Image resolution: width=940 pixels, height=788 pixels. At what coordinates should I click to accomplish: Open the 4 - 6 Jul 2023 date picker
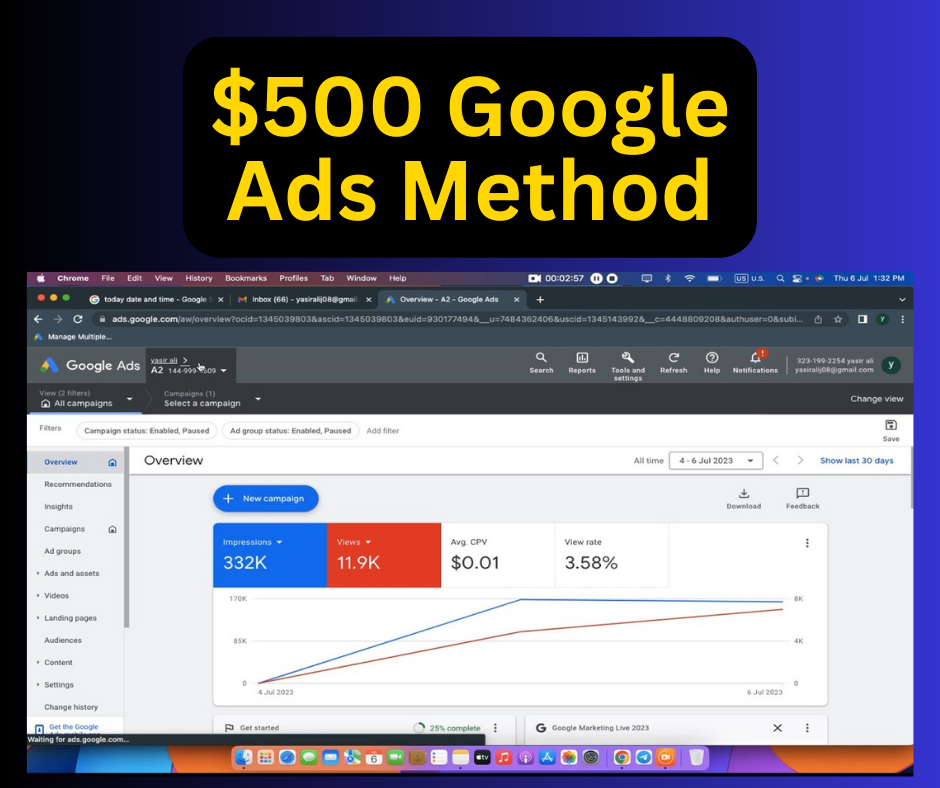coord(716,461)
